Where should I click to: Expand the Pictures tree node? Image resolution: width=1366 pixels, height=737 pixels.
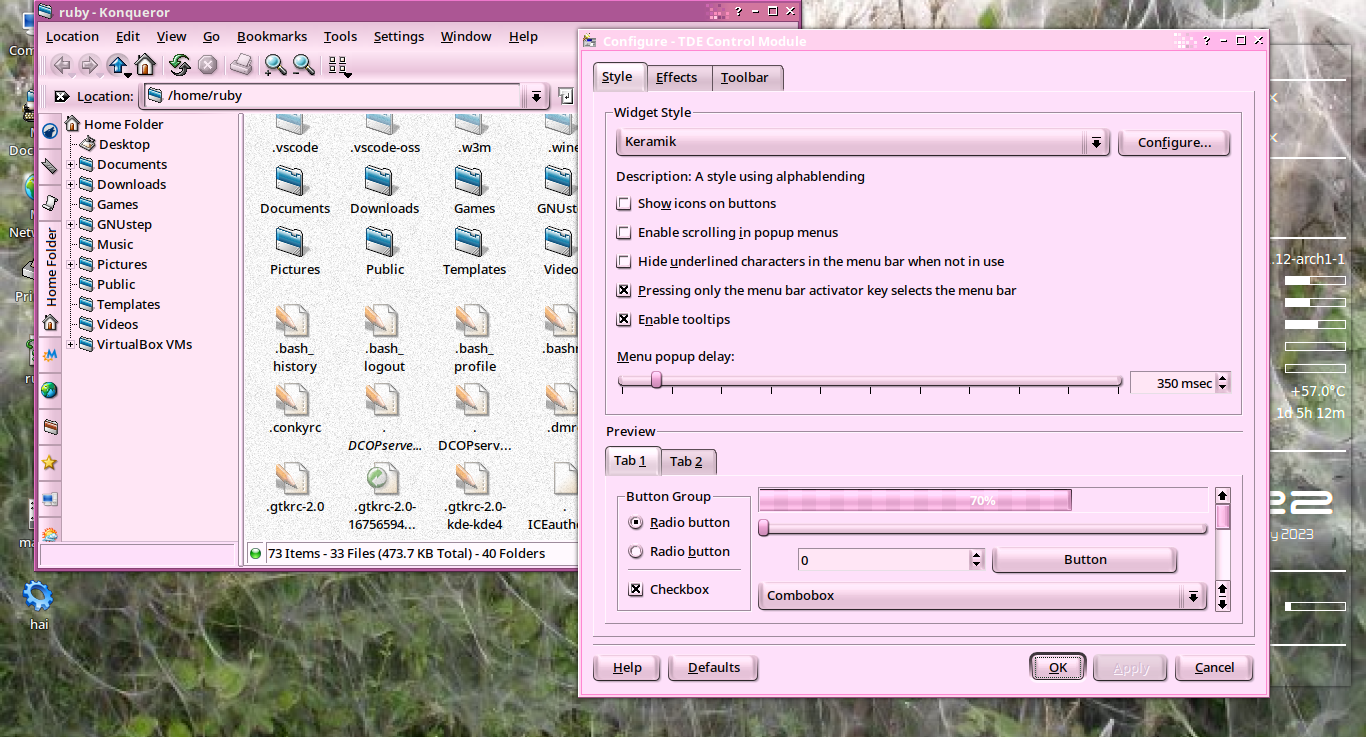pyautogui.click(x=71, y=265)
